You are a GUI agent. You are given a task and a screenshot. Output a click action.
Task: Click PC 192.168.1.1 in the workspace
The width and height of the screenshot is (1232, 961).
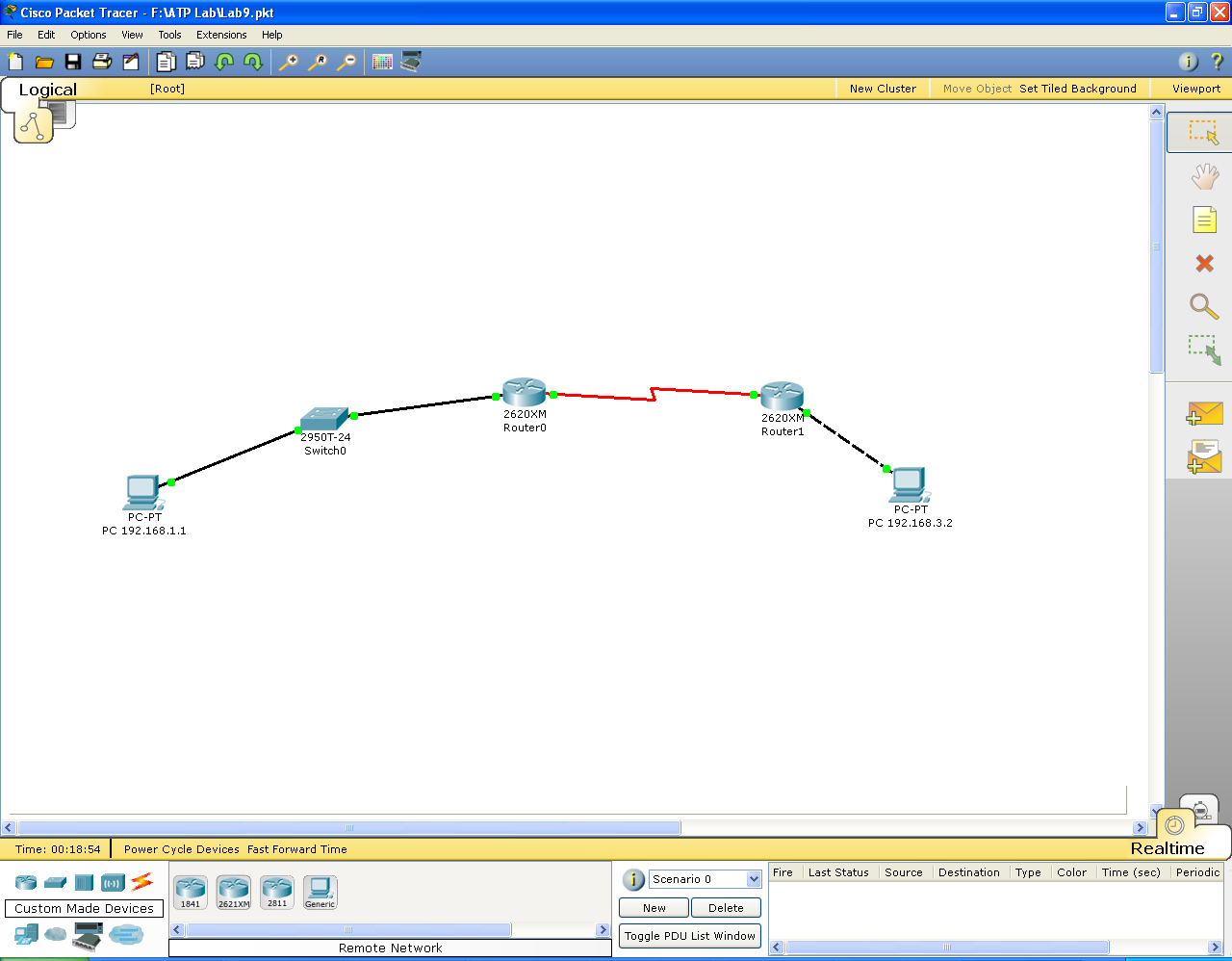pyautogui.click(x=143, y=492)
